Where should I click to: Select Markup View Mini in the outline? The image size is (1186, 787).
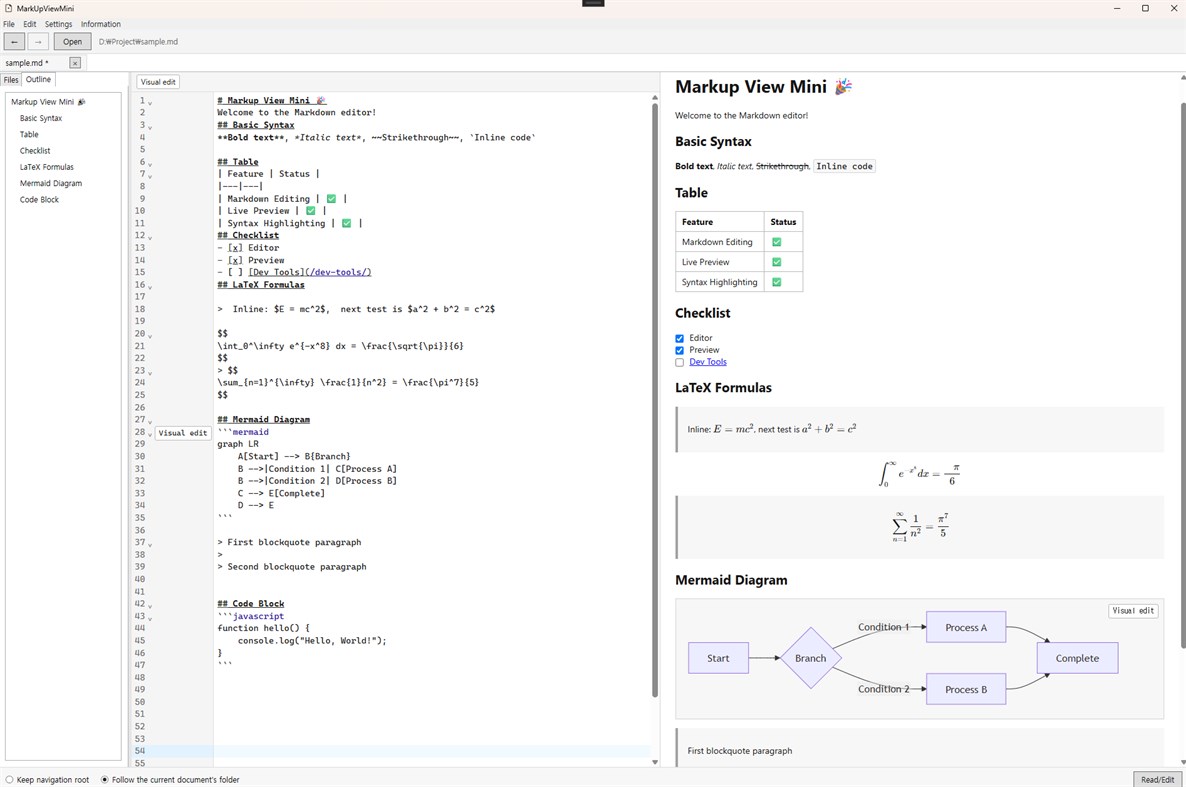[48, 101]
